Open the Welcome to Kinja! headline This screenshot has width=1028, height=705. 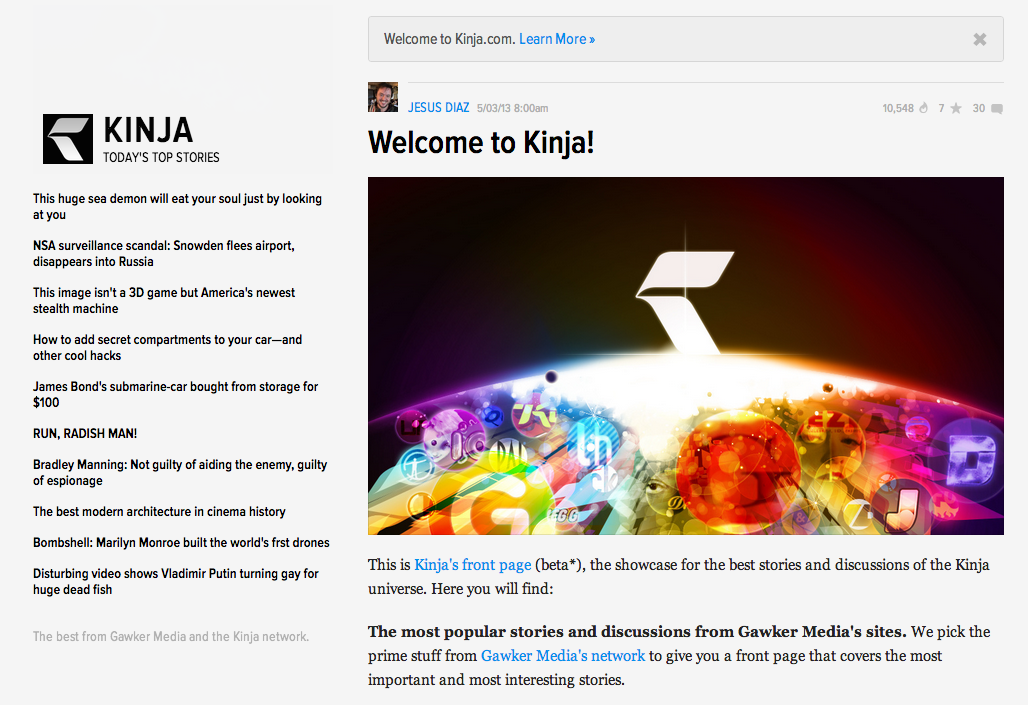pos(481,142)
